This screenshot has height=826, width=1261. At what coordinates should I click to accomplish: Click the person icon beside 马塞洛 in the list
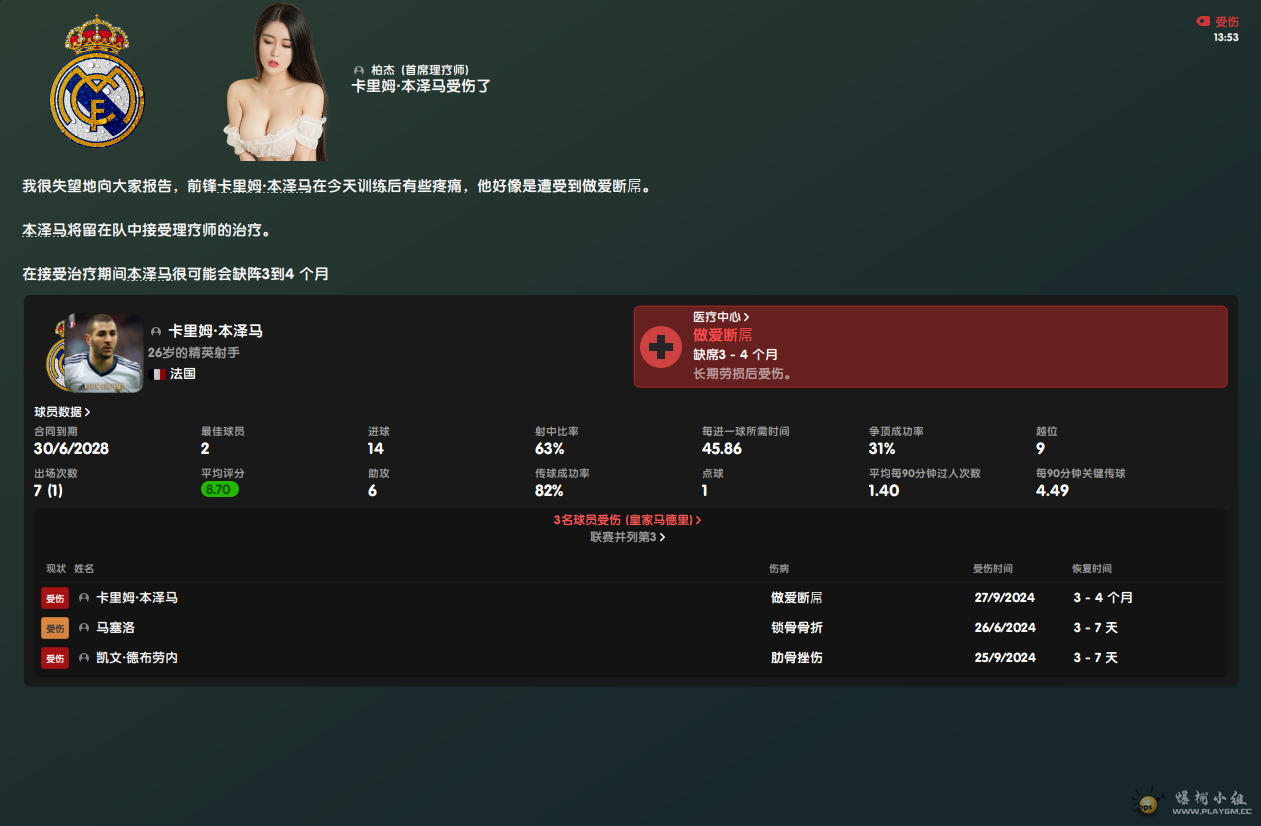click(84, 628)
